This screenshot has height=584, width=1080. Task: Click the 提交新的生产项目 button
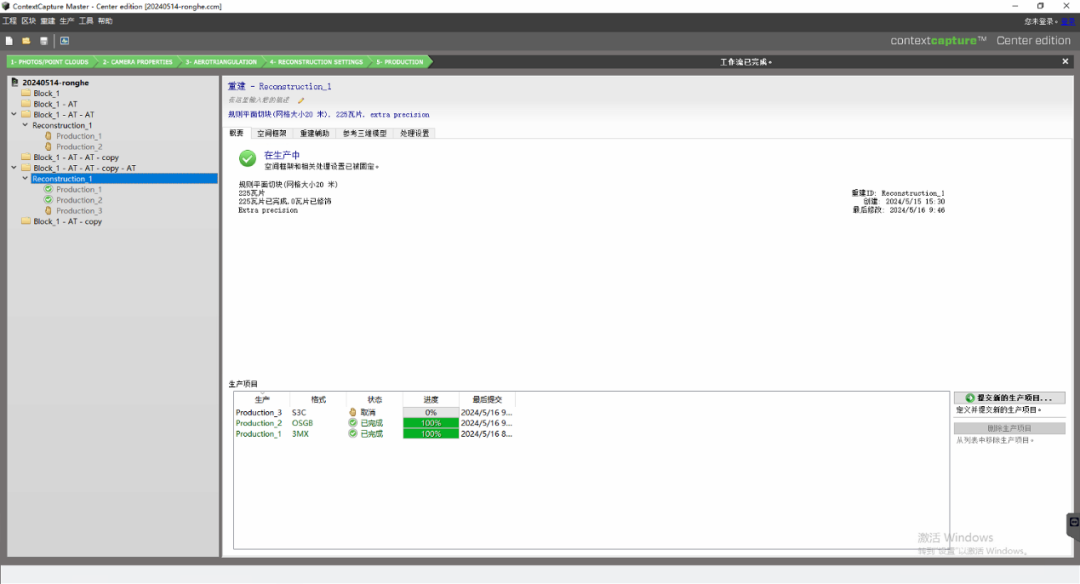(x=1009, y=398)
